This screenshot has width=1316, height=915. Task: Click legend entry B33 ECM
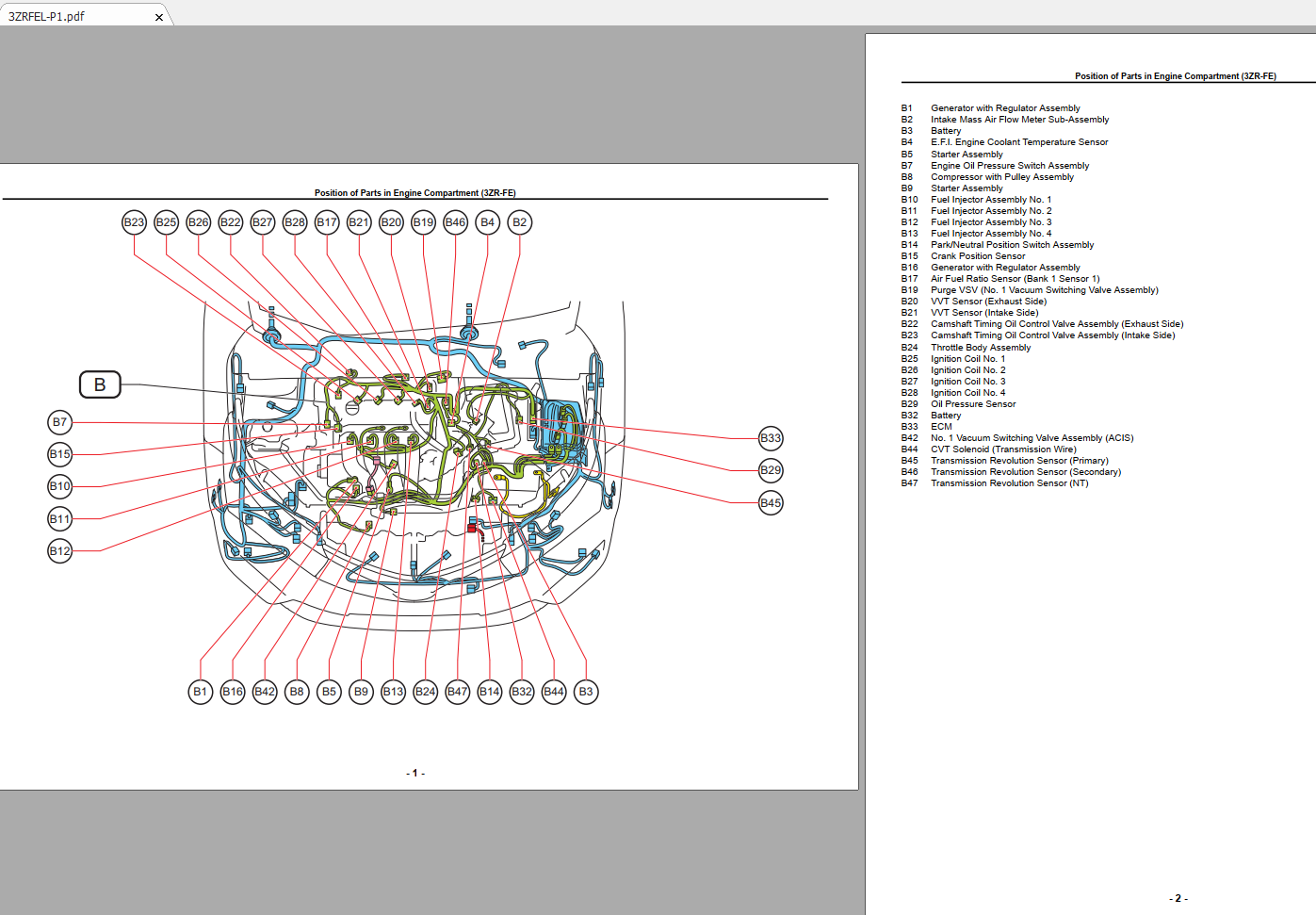pos(927,427)
